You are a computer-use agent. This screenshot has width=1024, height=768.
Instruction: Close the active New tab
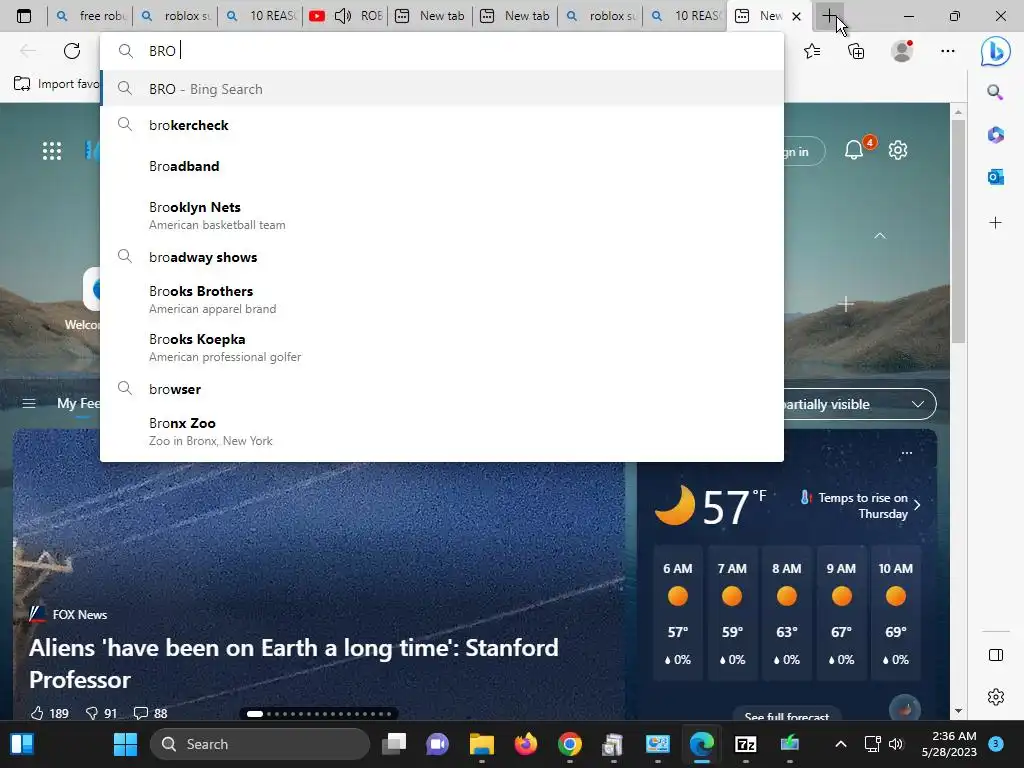tap(796, 16)
